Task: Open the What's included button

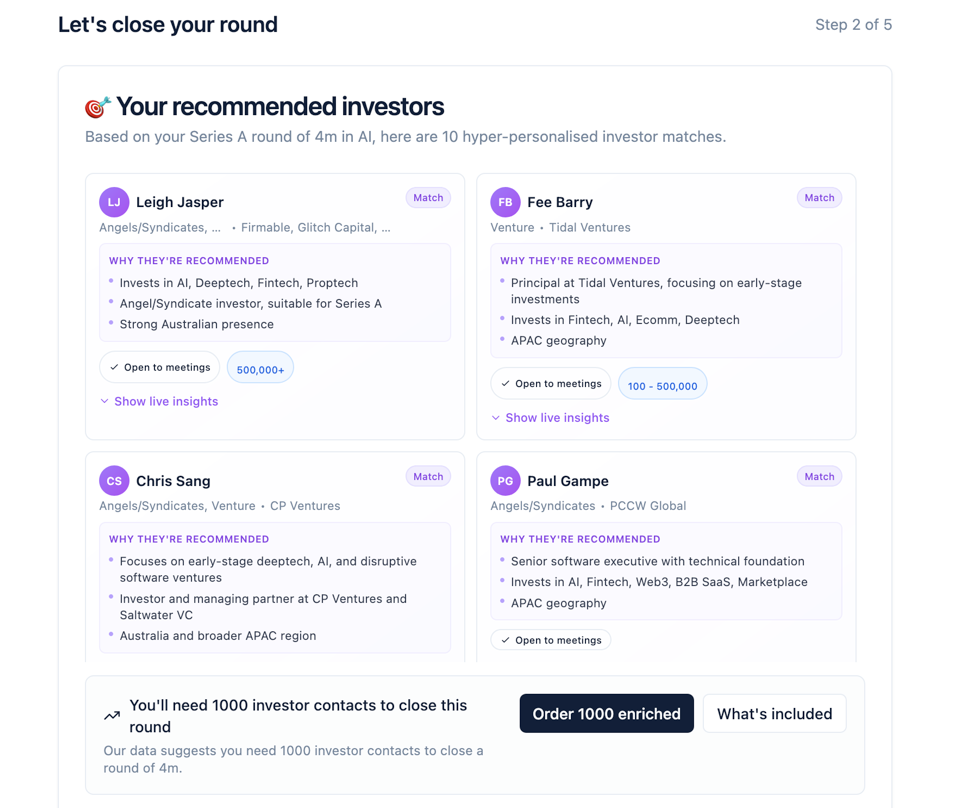Action: click(774, 714)
